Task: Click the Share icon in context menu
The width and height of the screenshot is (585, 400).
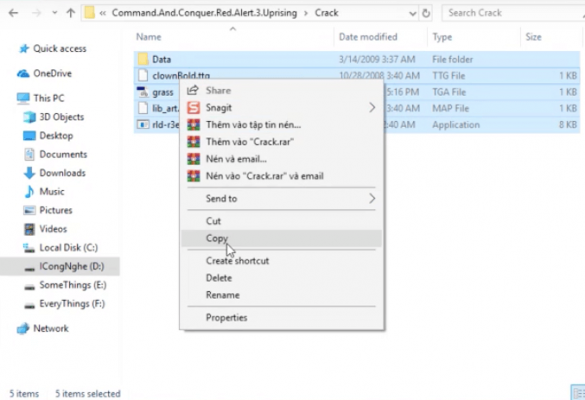Action: [x=193, y=90]
